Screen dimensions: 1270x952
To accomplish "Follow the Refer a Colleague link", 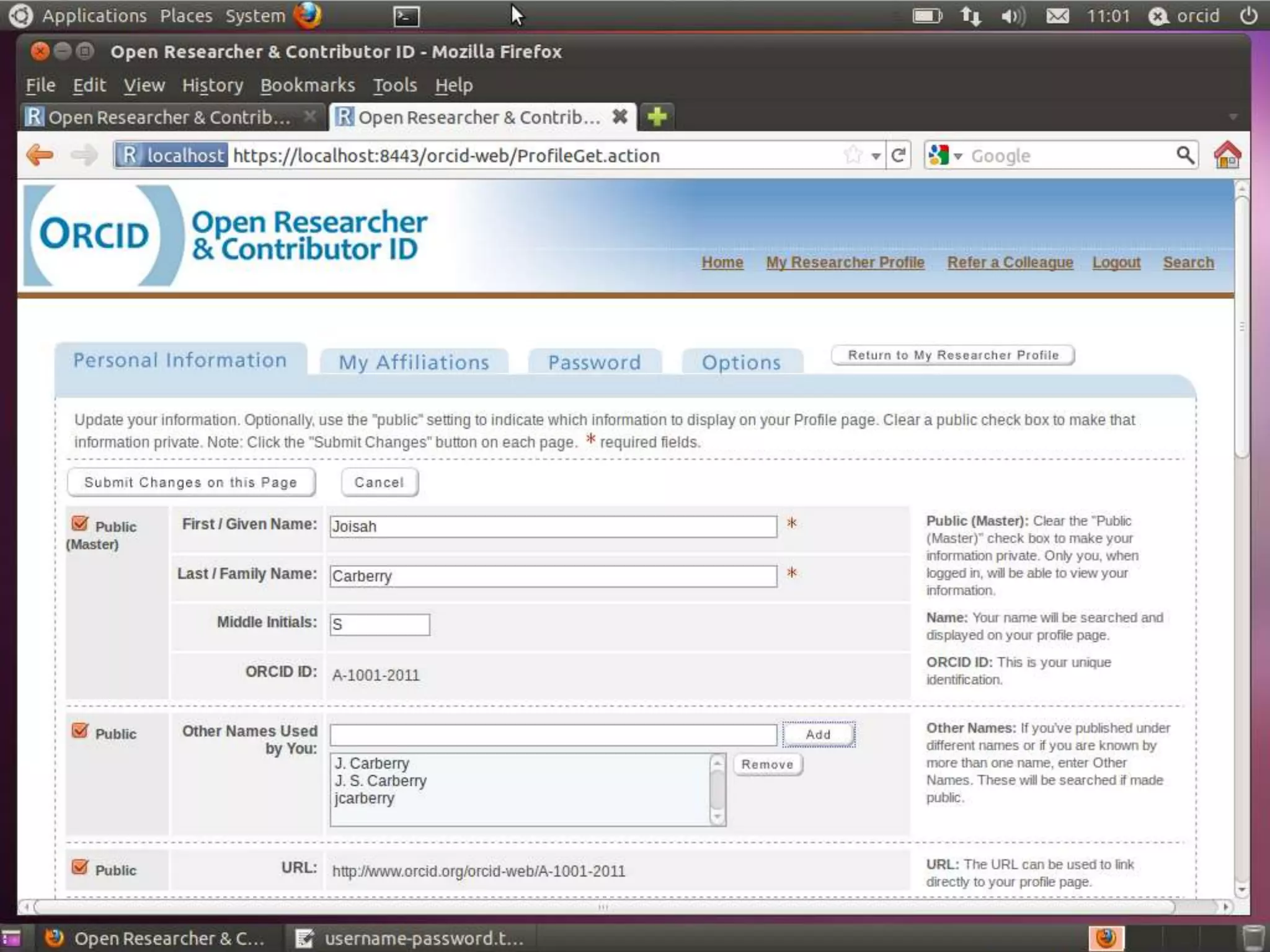I will [1010, 262].
